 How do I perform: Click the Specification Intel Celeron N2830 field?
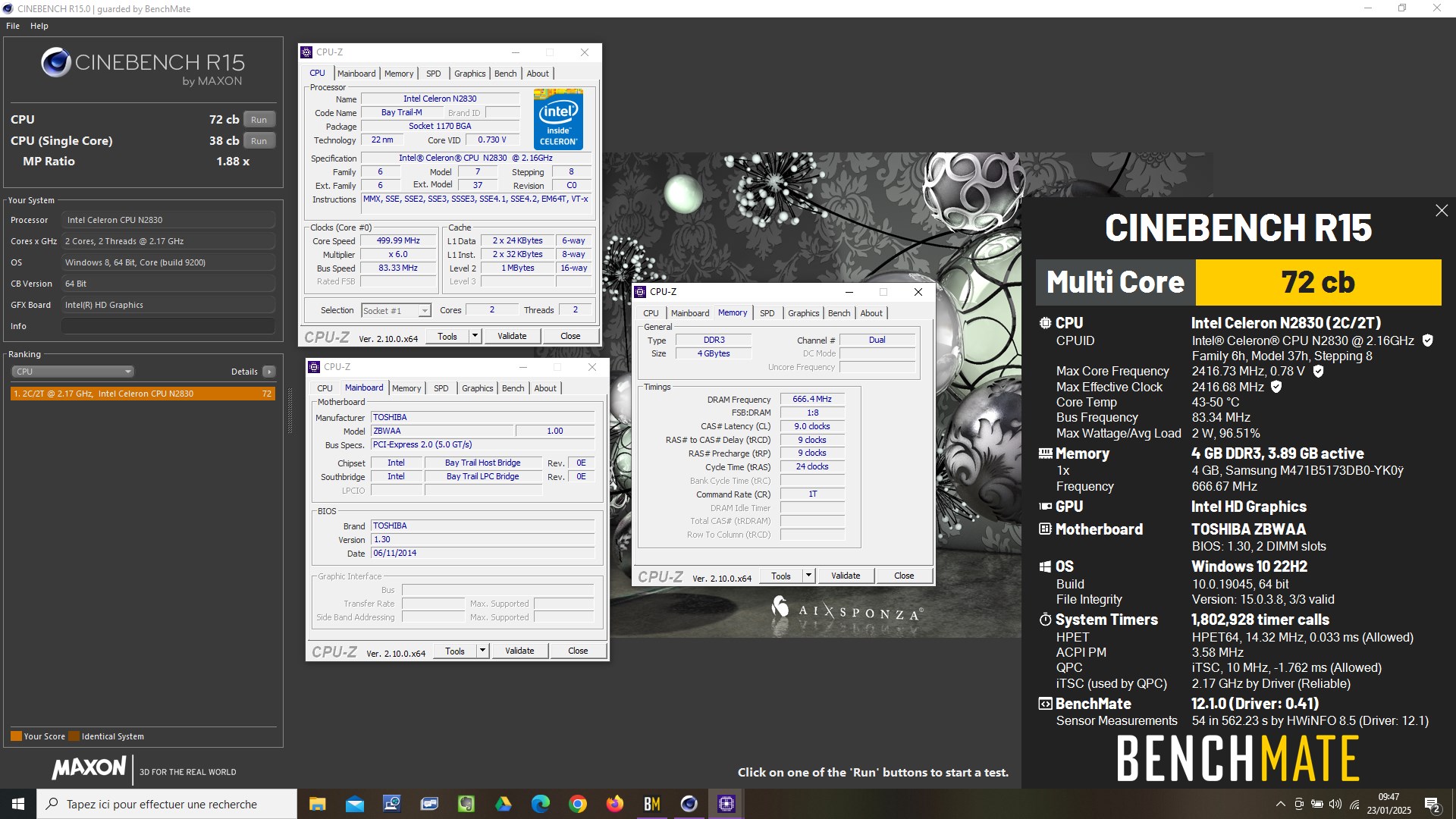coord(475,158)
